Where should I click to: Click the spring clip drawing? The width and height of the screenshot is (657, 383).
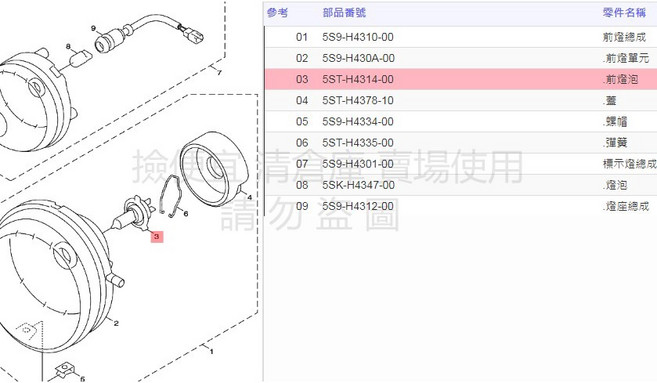[x=170, y=196]
